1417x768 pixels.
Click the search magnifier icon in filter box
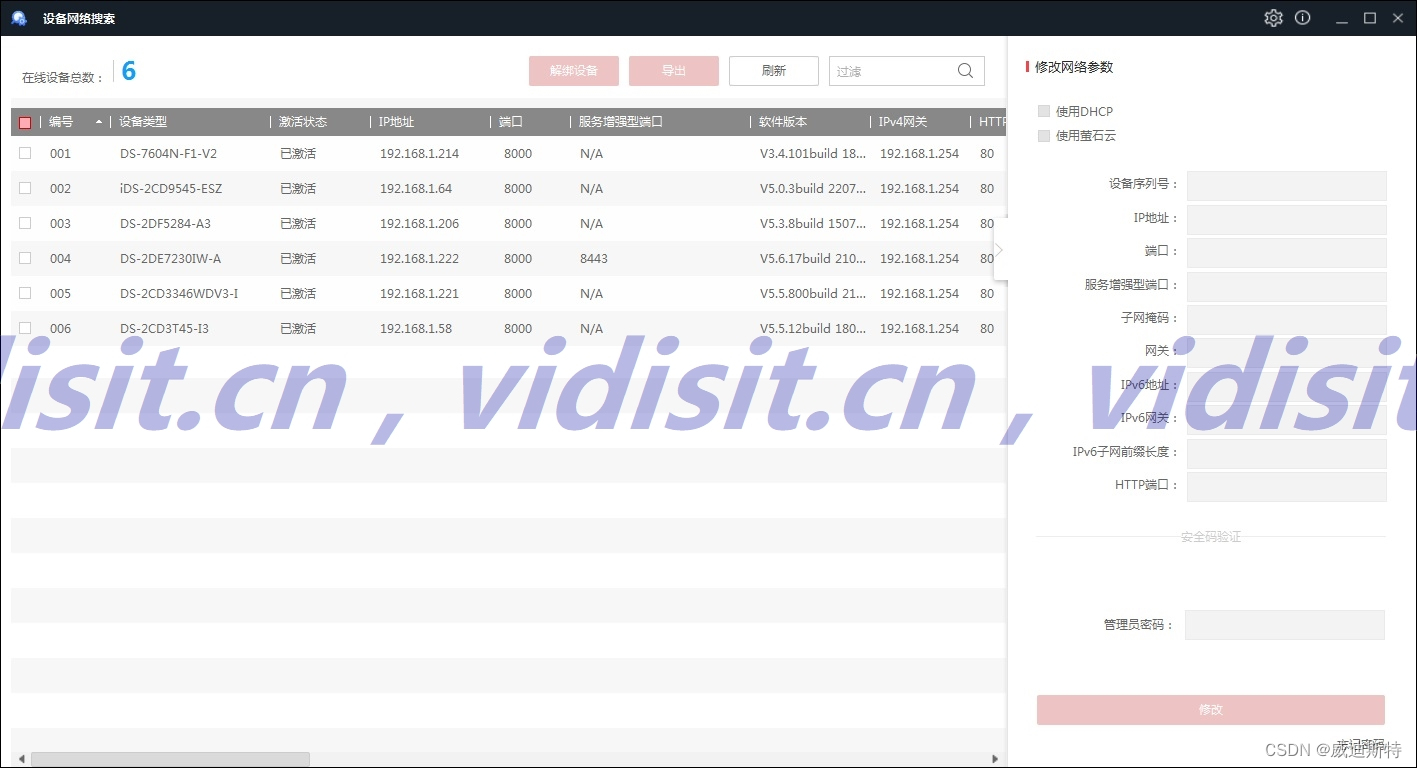965,71
